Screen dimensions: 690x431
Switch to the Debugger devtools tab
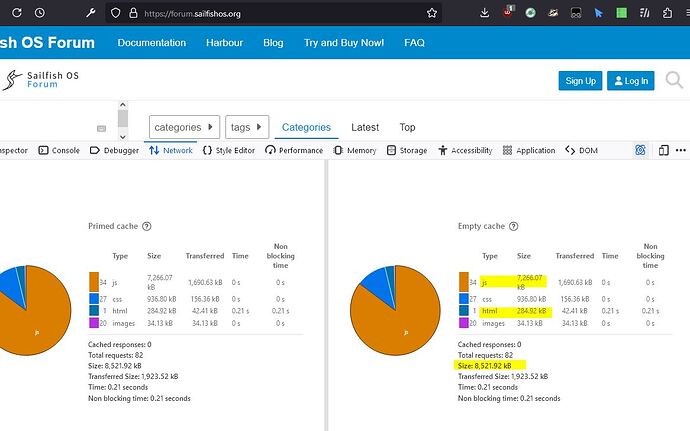(114, 150)
